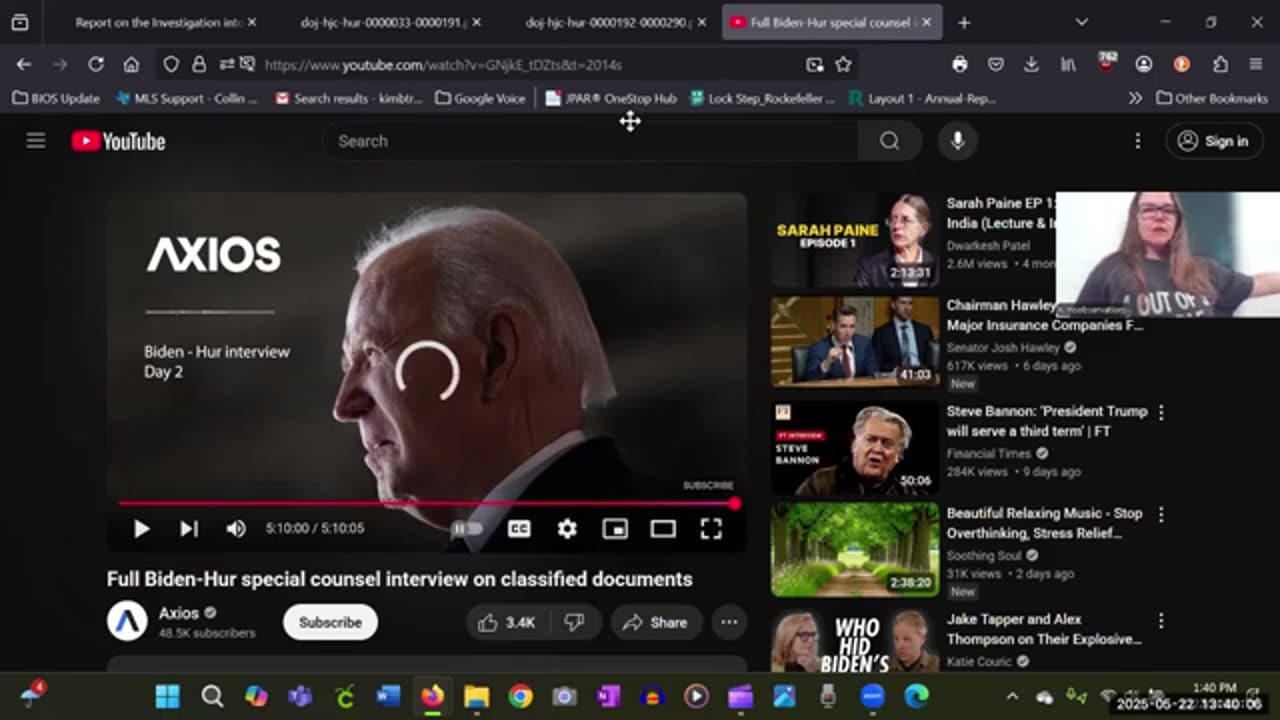This screenshot has height=720, width=1280.
Task: Save page to Pocket
Action: tap(996, 64)
